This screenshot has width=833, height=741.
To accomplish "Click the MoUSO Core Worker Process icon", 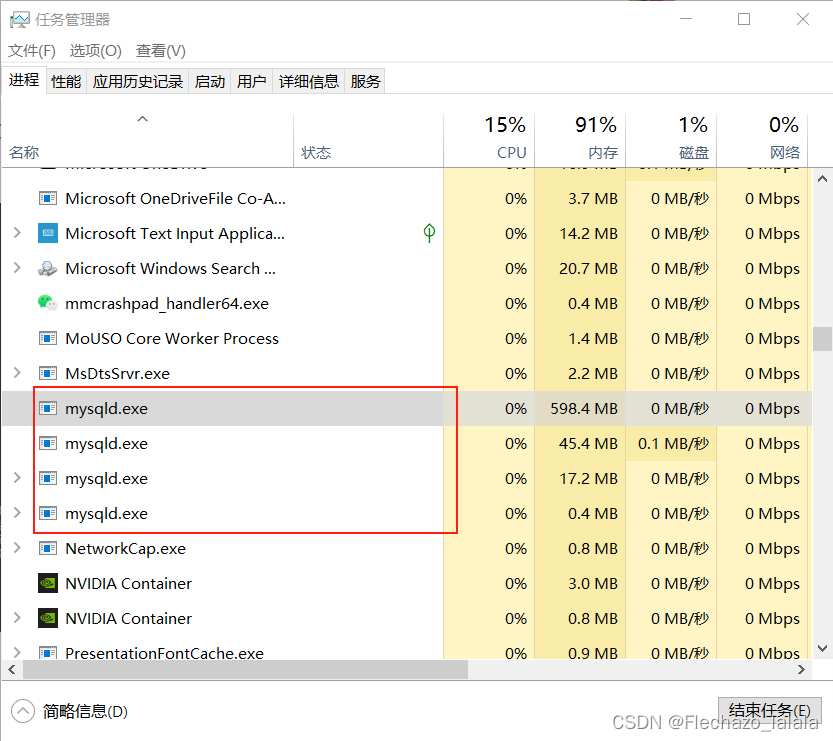I will (48, 338).
